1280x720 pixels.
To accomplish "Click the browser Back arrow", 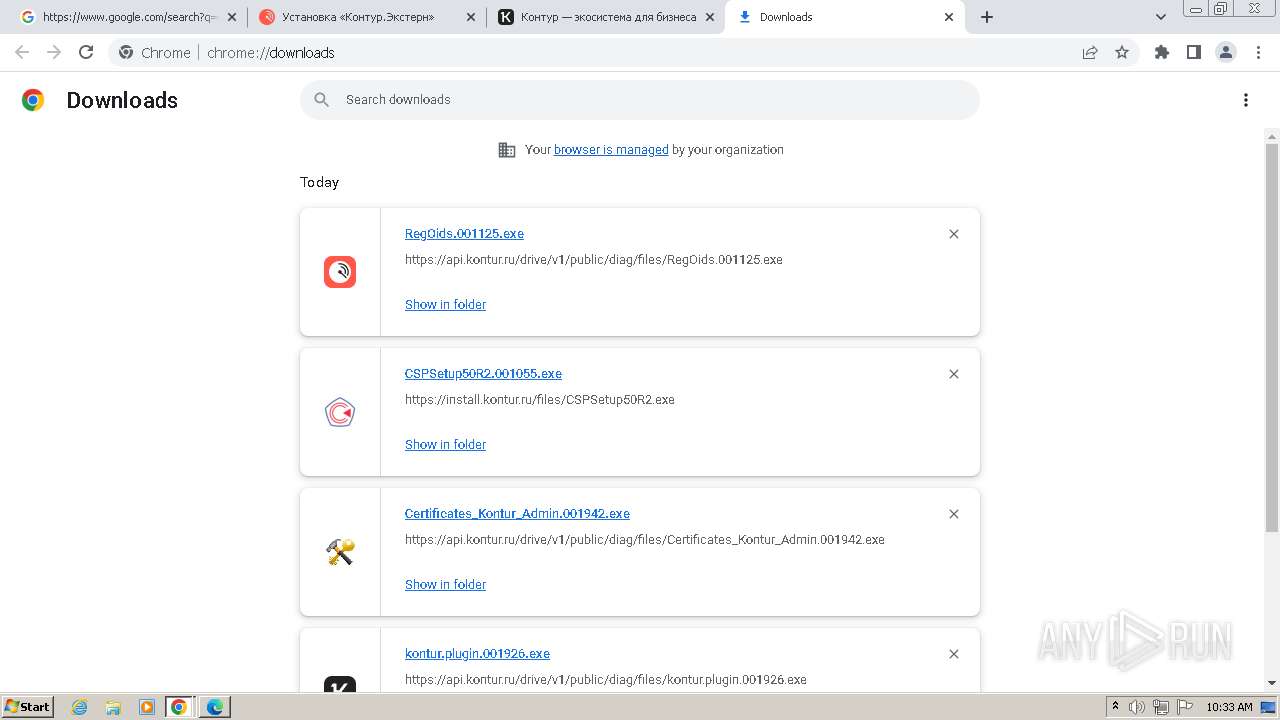I will [x=22, y=52].
